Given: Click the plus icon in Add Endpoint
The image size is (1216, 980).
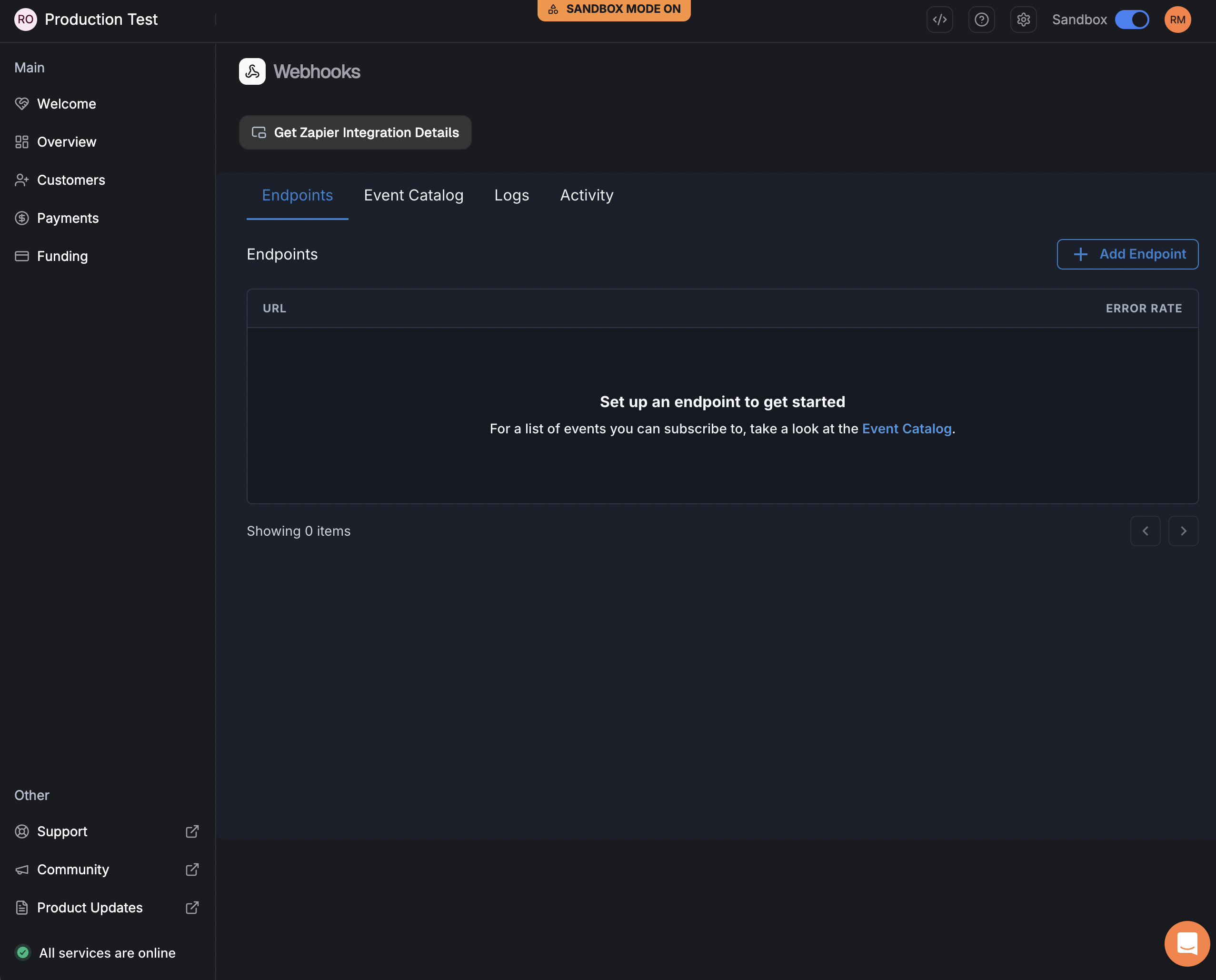Looking at the screenshot, I should (1081, 255).
